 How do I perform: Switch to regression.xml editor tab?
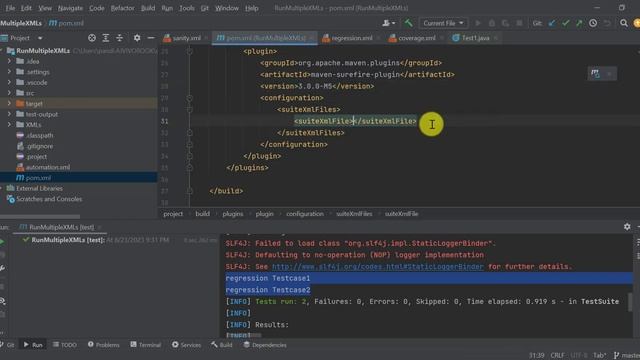[x=351, y=38]
